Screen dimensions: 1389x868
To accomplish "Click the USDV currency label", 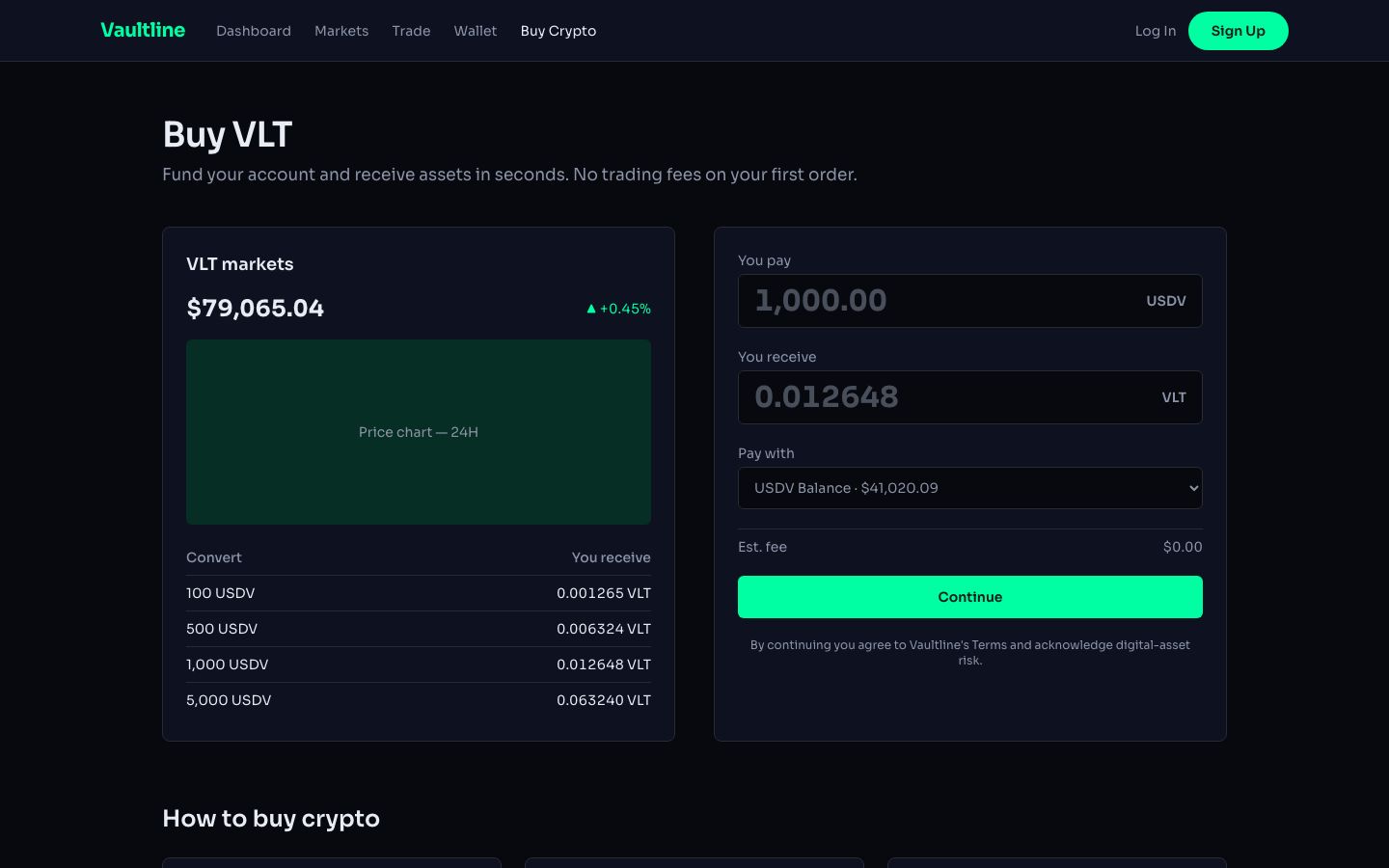I will click(1166, 301).
